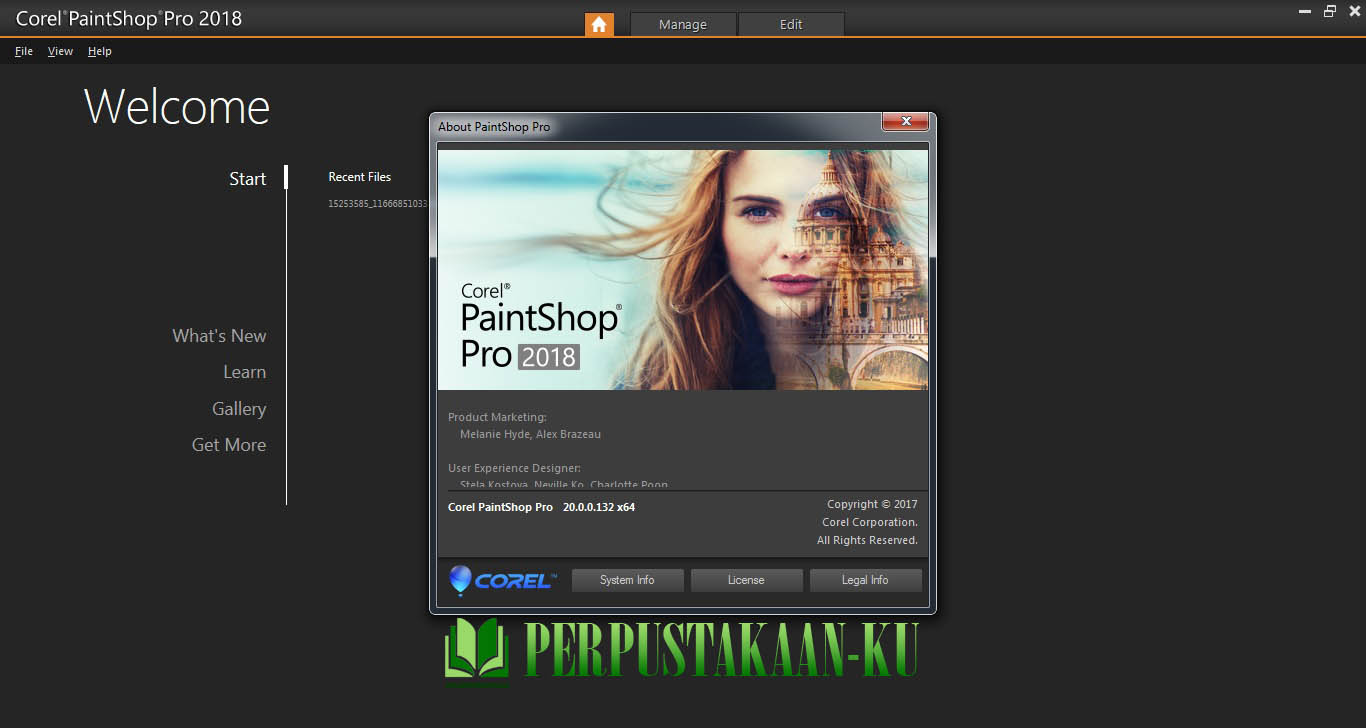
Task: Click the Legal Info button
Action: [865, 580]
